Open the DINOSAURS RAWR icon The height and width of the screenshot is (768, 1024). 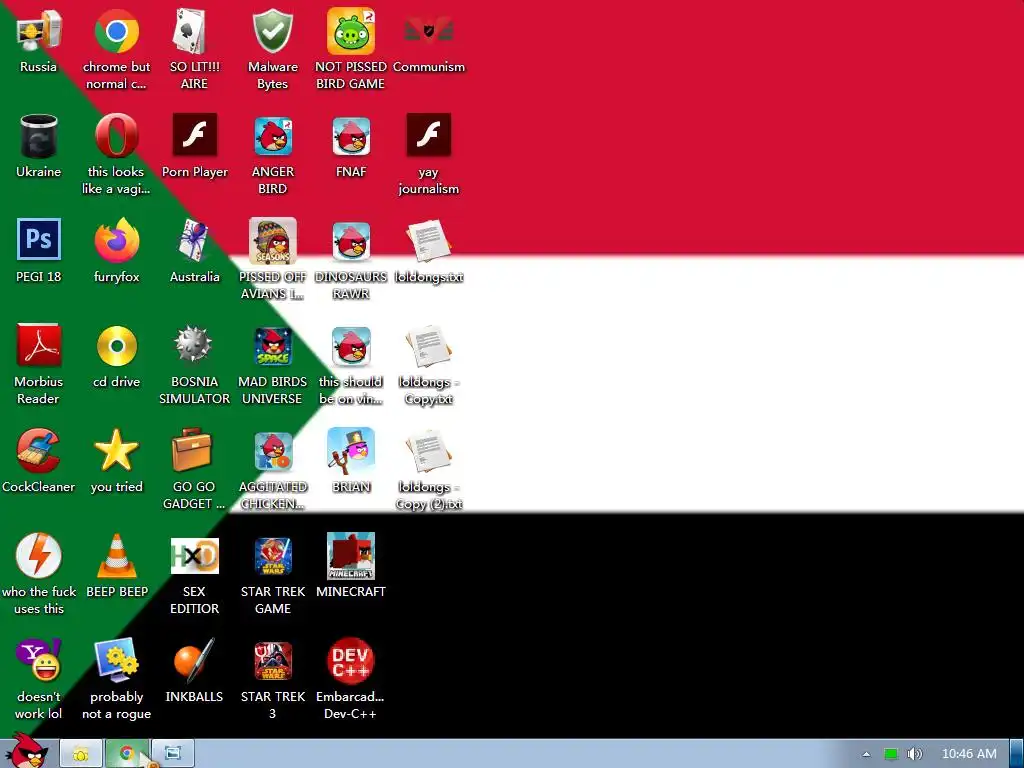[351, 241]
